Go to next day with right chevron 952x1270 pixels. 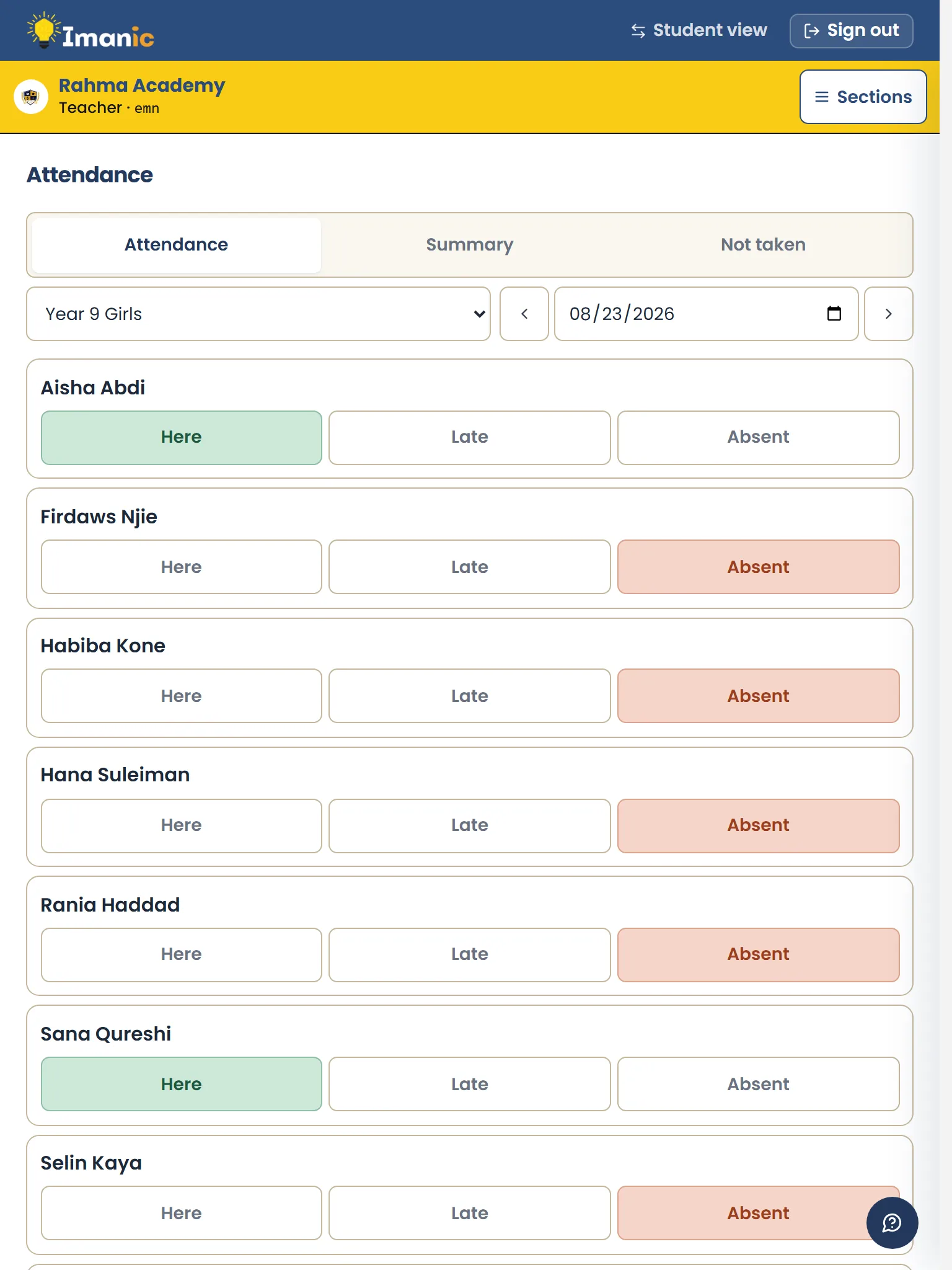889,314
